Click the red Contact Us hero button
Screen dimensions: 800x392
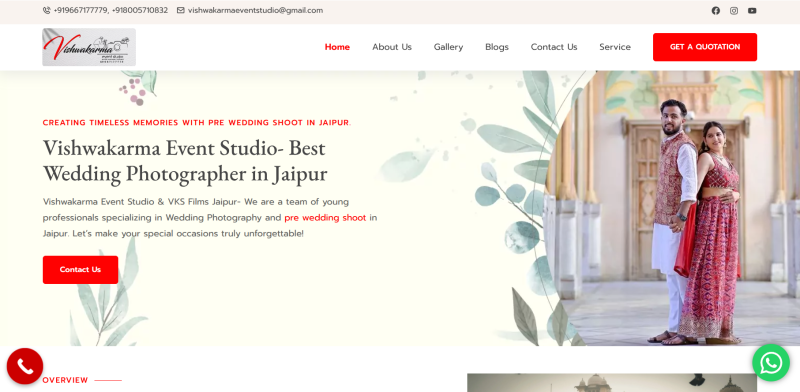[80, 270]
